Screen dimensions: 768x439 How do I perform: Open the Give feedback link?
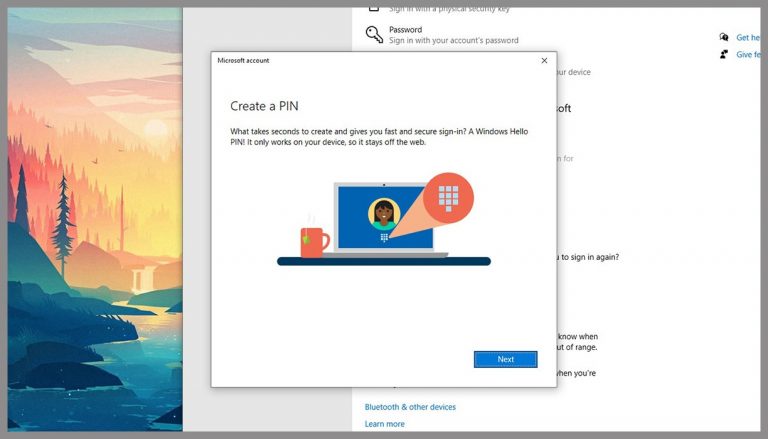click(748, 54)
